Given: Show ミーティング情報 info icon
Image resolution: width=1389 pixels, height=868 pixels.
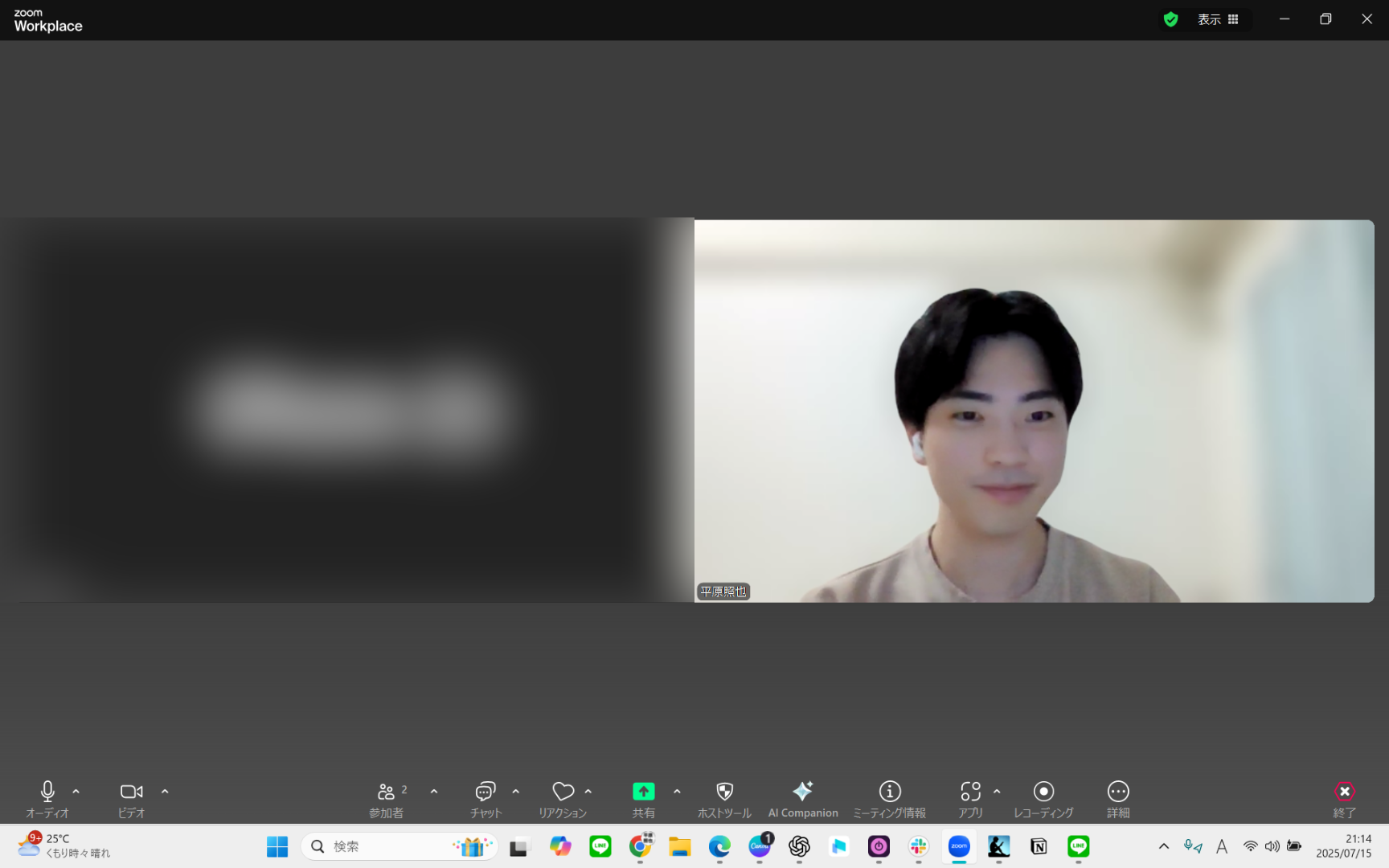Looking at the screenshot, I should click(890, 799).
